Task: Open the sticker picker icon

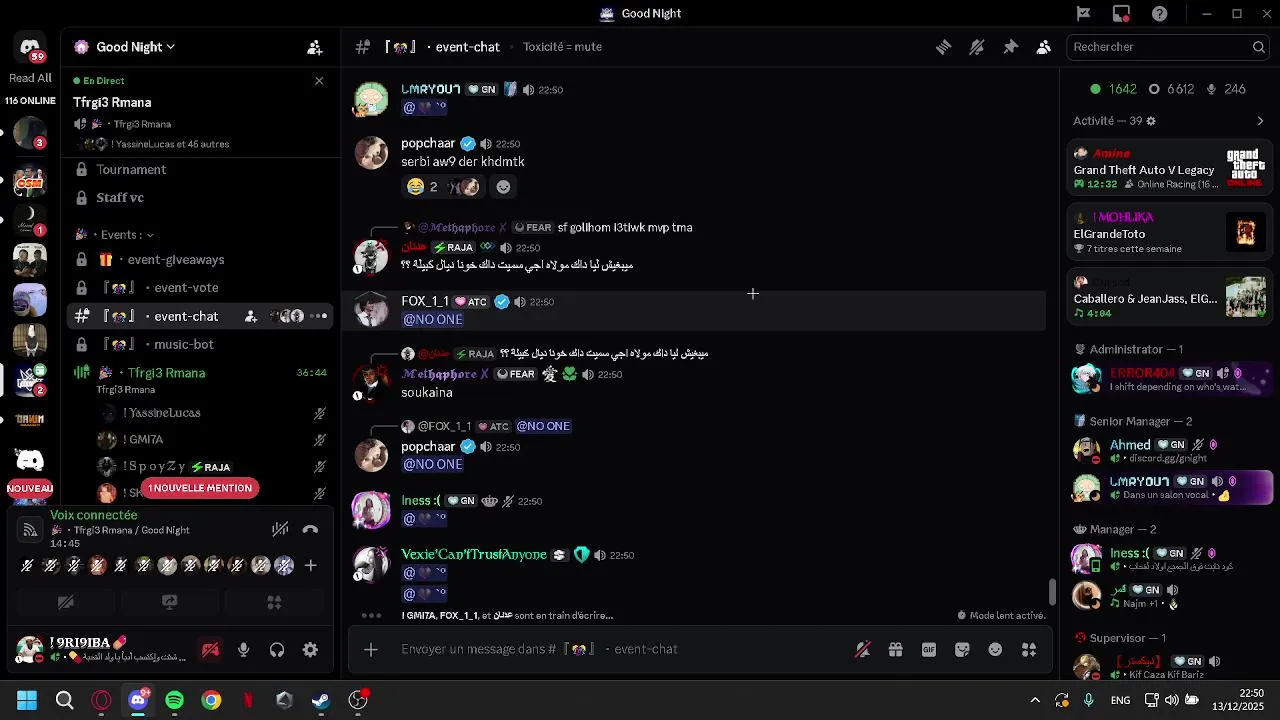Action: [x=962, y=650]
